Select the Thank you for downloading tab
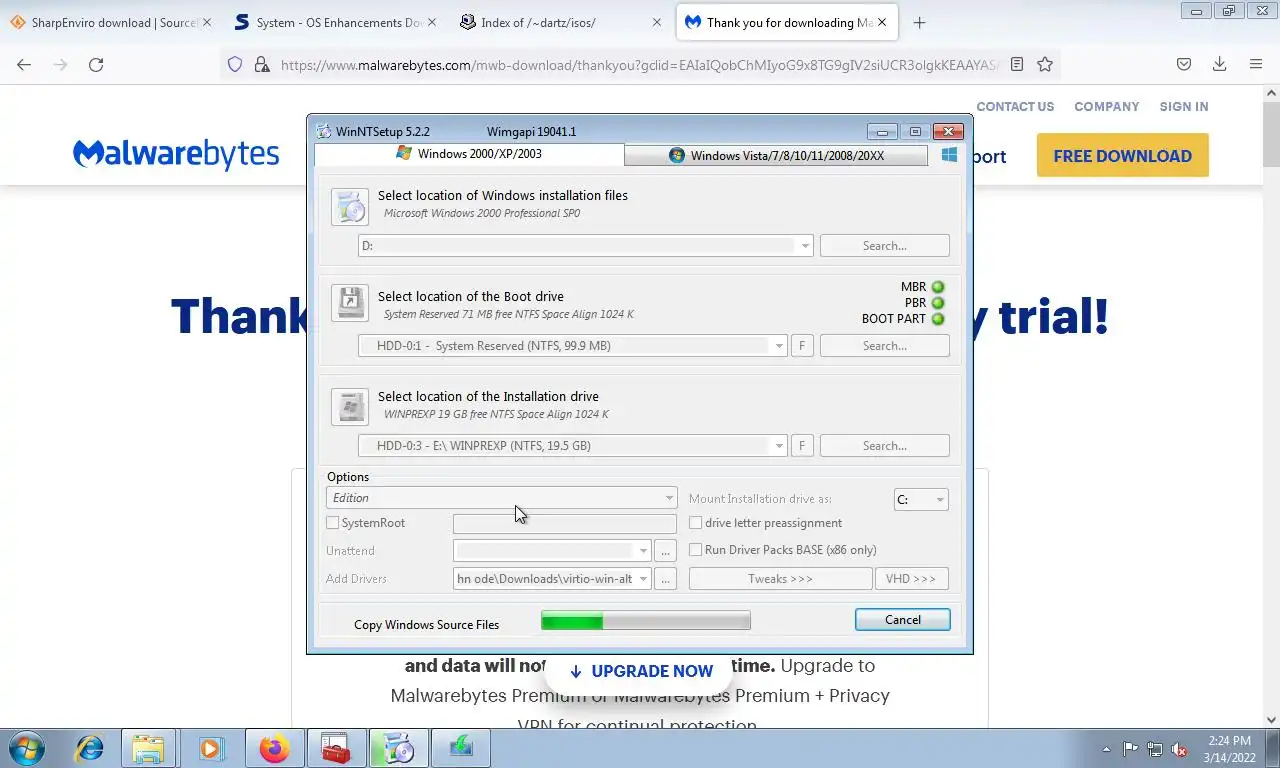1280x768 pixels. tap(787, 22)
